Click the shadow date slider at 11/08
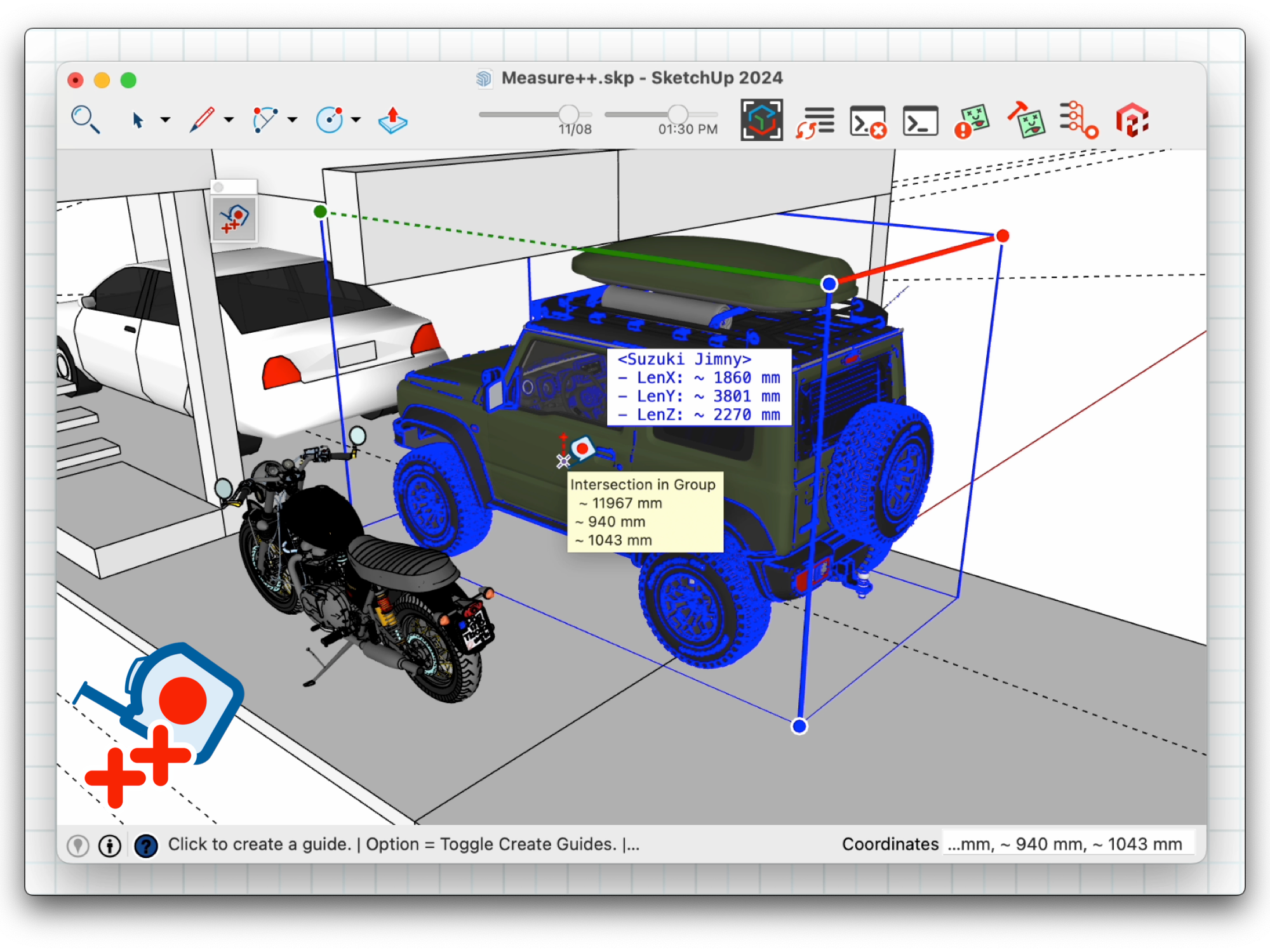Image resolution: width=1270 pixels, height=952 pixels. click(x=568, y=114)
